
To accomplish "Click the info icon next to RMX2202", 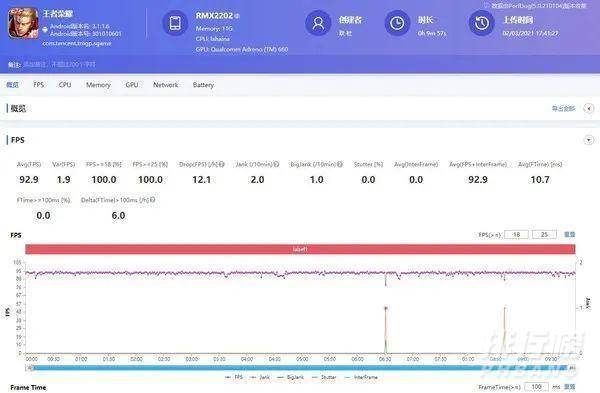I will pos(237,16).
